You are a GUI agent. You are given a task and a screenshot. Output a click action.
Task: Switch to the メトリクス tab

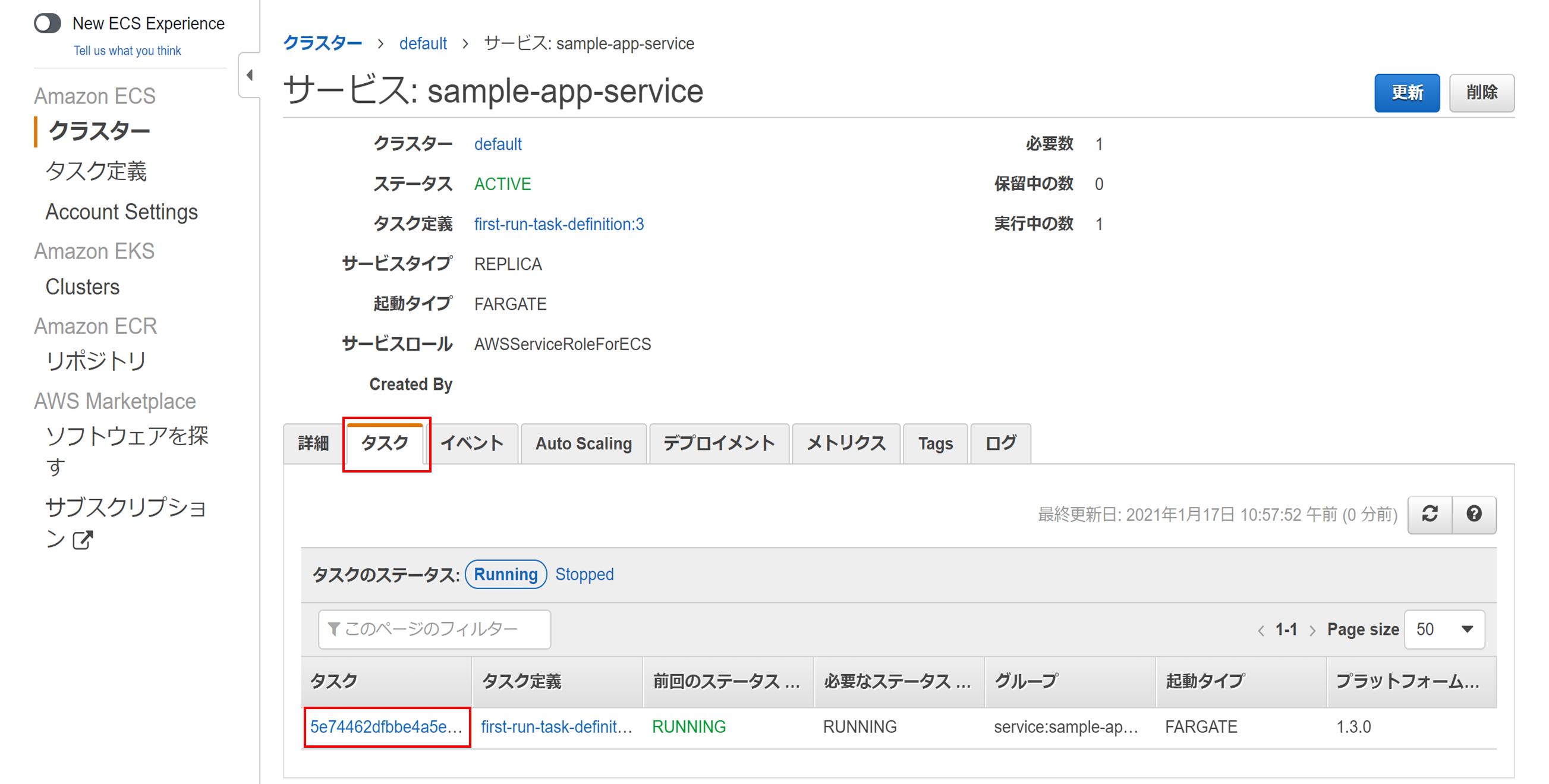tap(846, 443)
